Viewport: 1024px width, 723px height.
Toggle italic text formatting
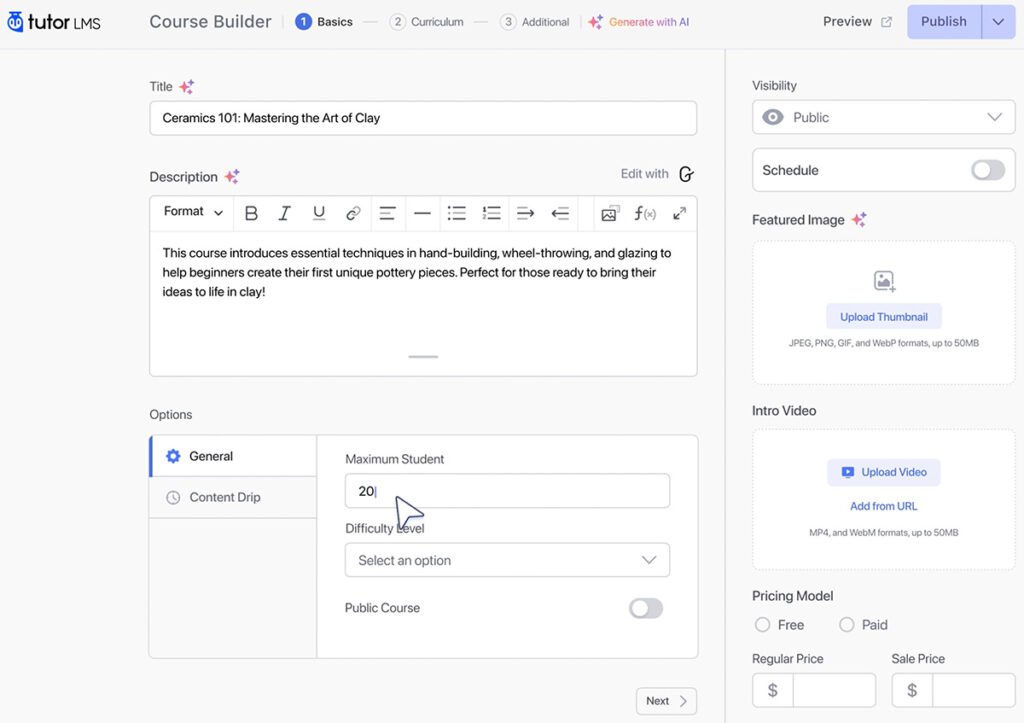point(285,212)
